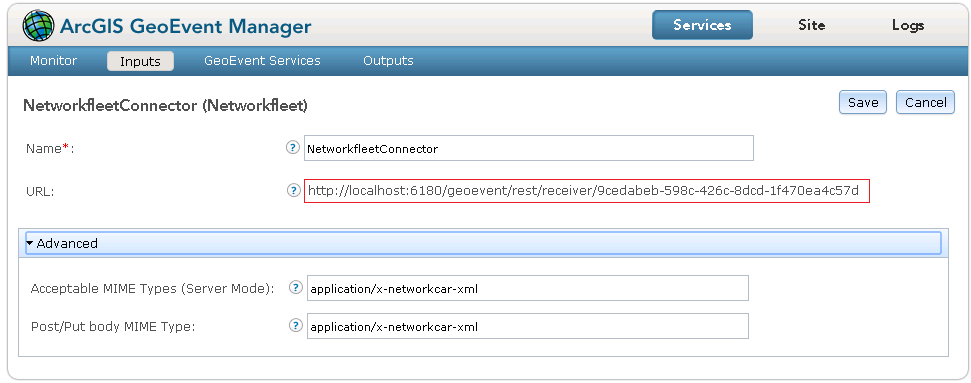Viewport: 971px width, 383px height.
Task: Click 'Acceptable MIME Types (Server Mode):' label
Action: 152,289
